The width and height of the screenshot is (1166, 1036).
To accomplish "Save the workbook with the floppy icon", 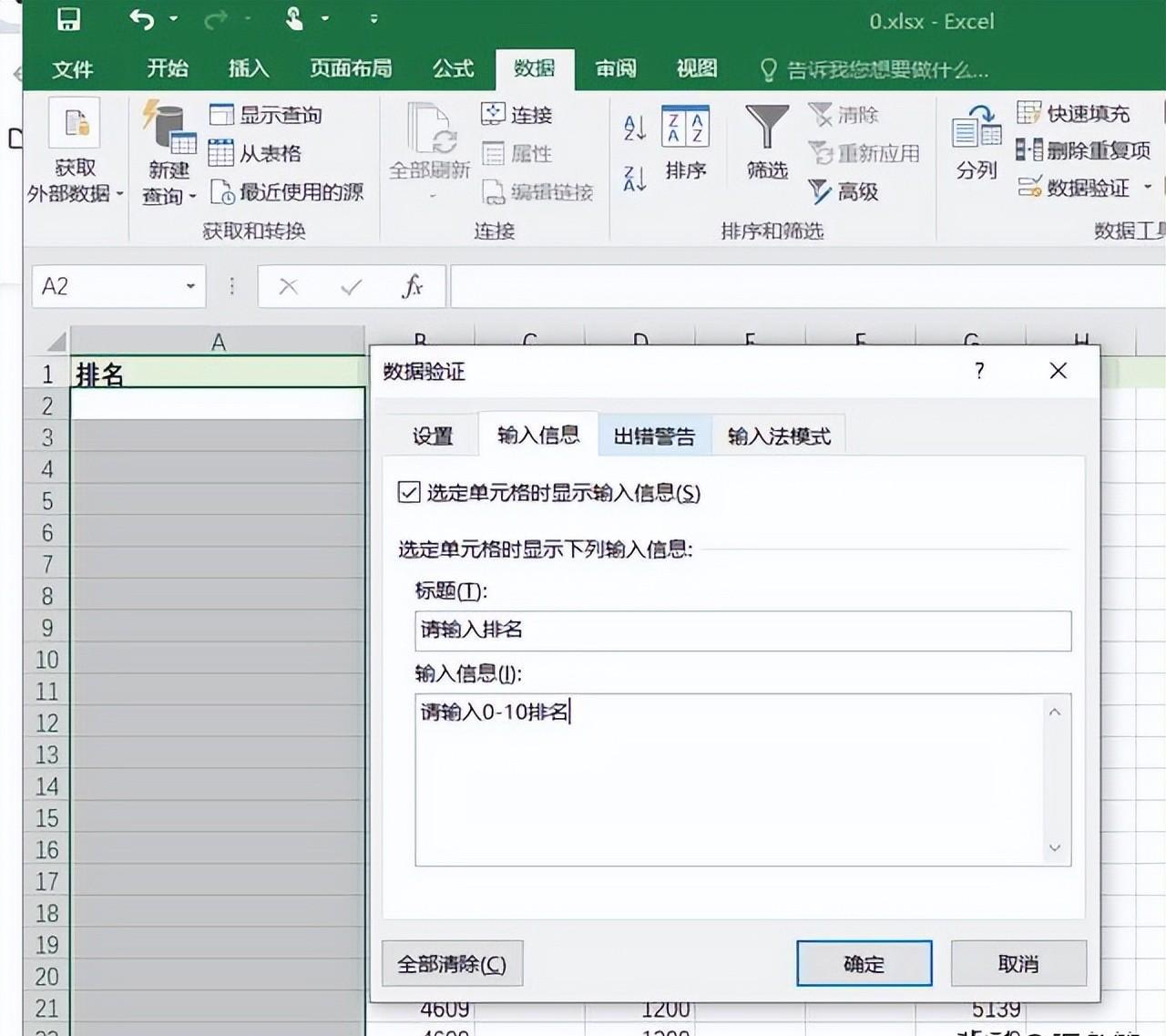I will 68,19.
